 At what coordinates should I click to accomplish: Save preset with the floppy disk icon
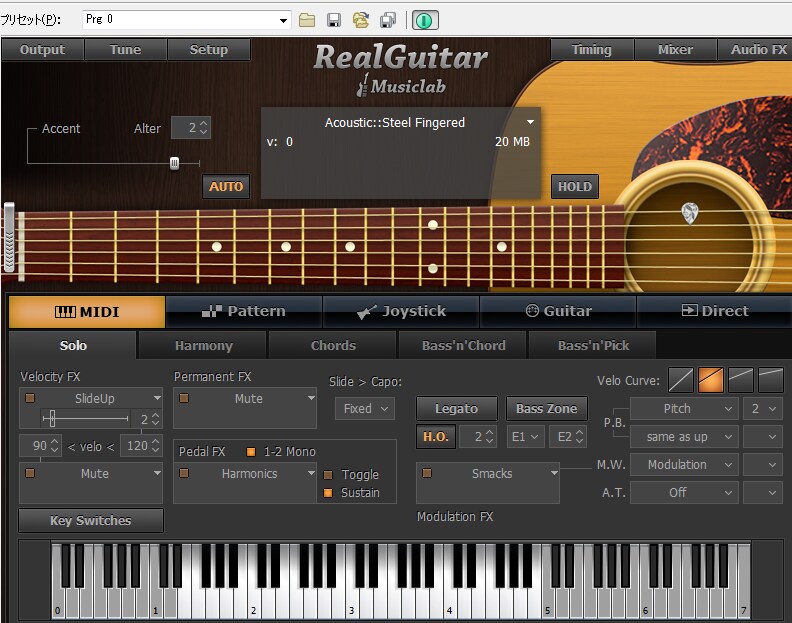334,20
